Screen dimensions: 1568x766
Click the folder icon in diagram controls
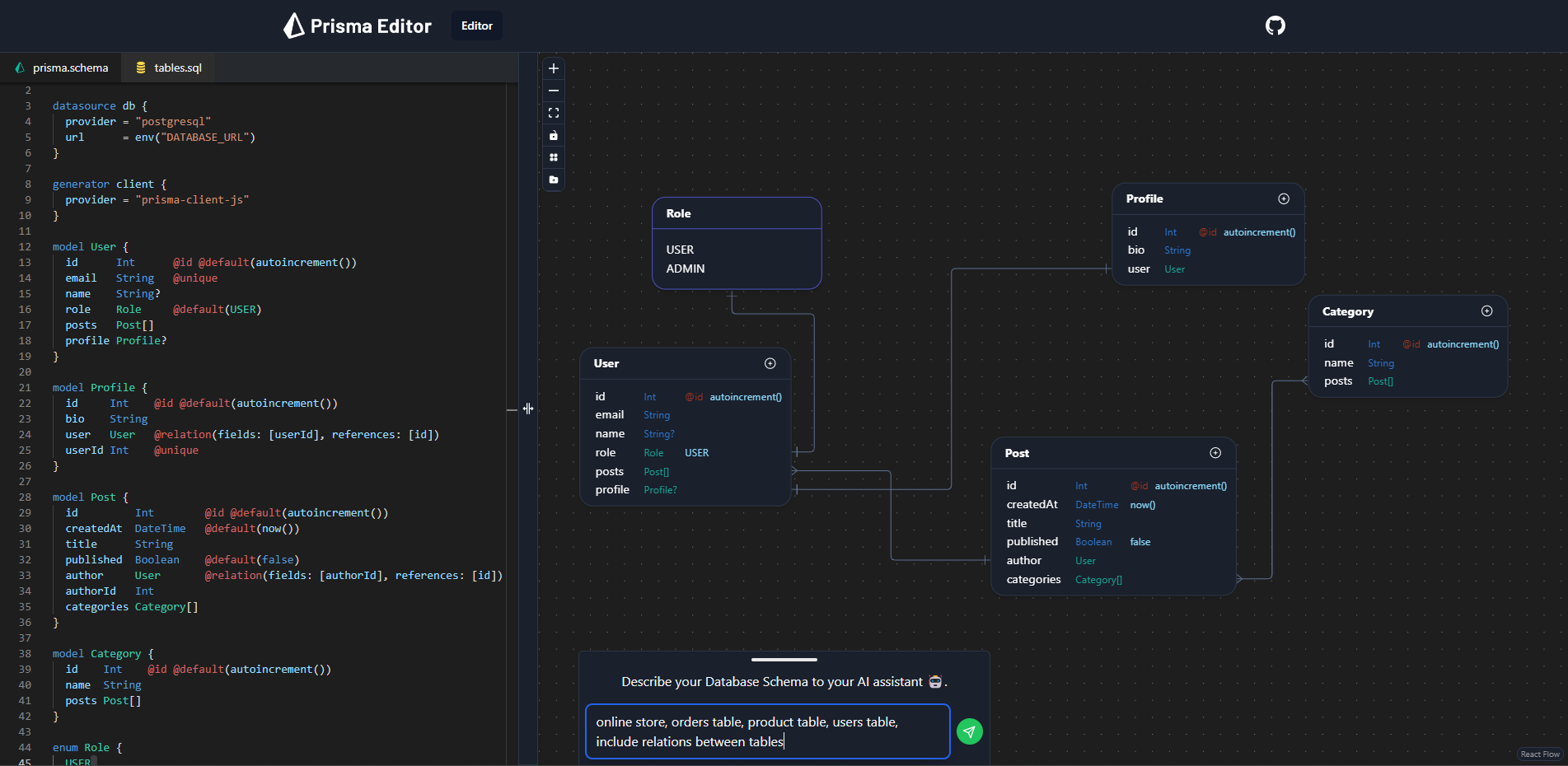pyautogui.click(x=554, y=180)
